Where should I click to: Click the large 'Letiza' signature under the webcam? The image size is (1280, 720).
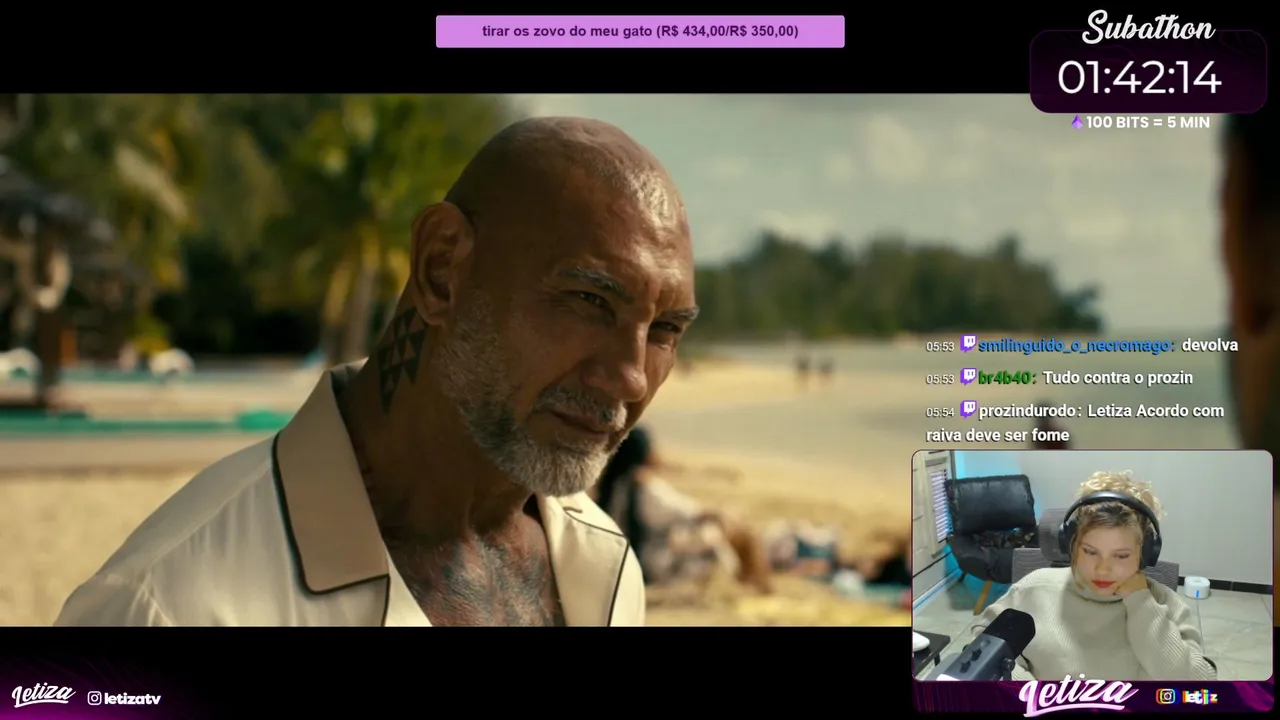tap(1078, 697)
